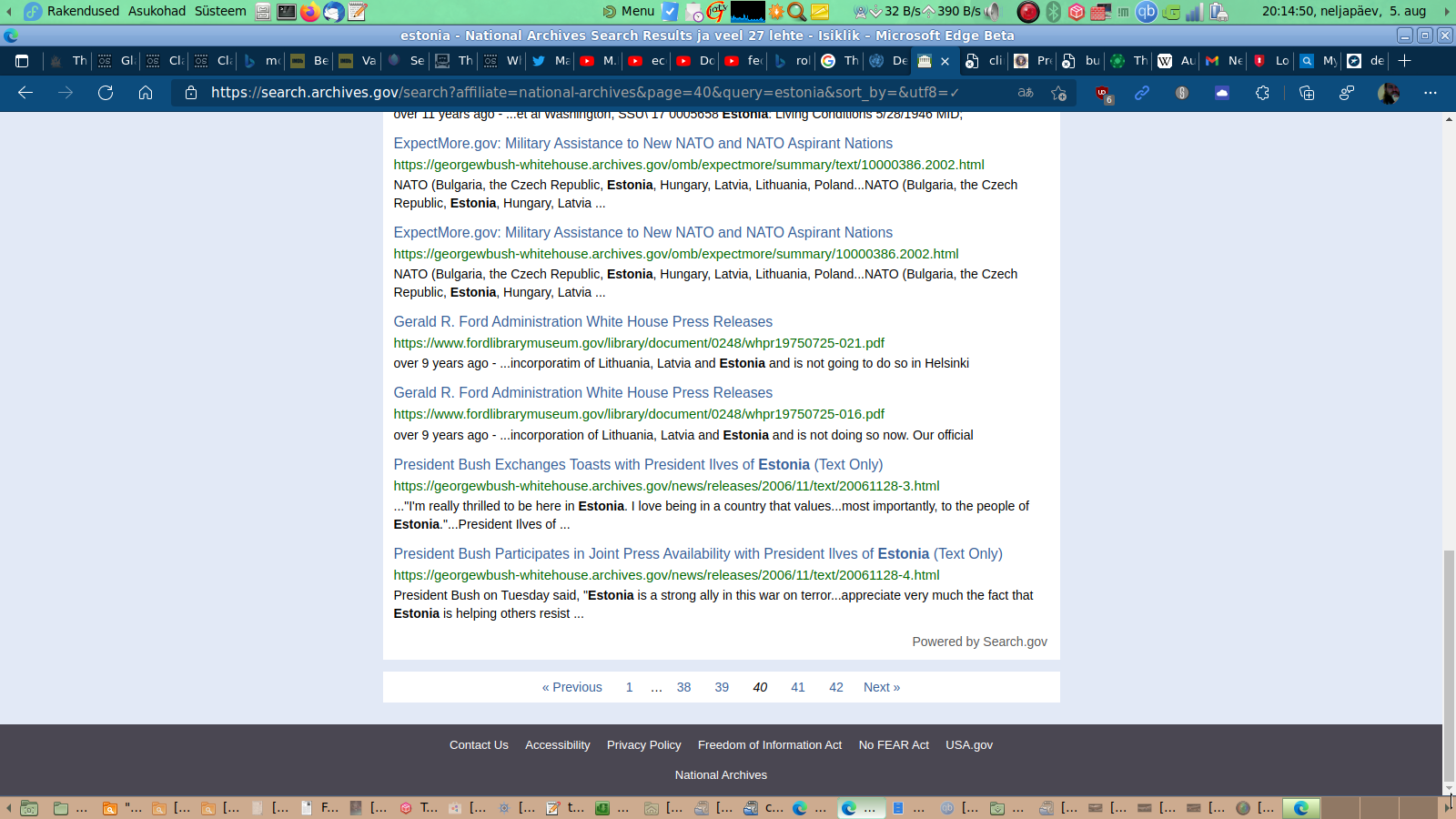Add this page to favorites
Viewport: 1456px width, 819px height.
(x=1058, y=92)
